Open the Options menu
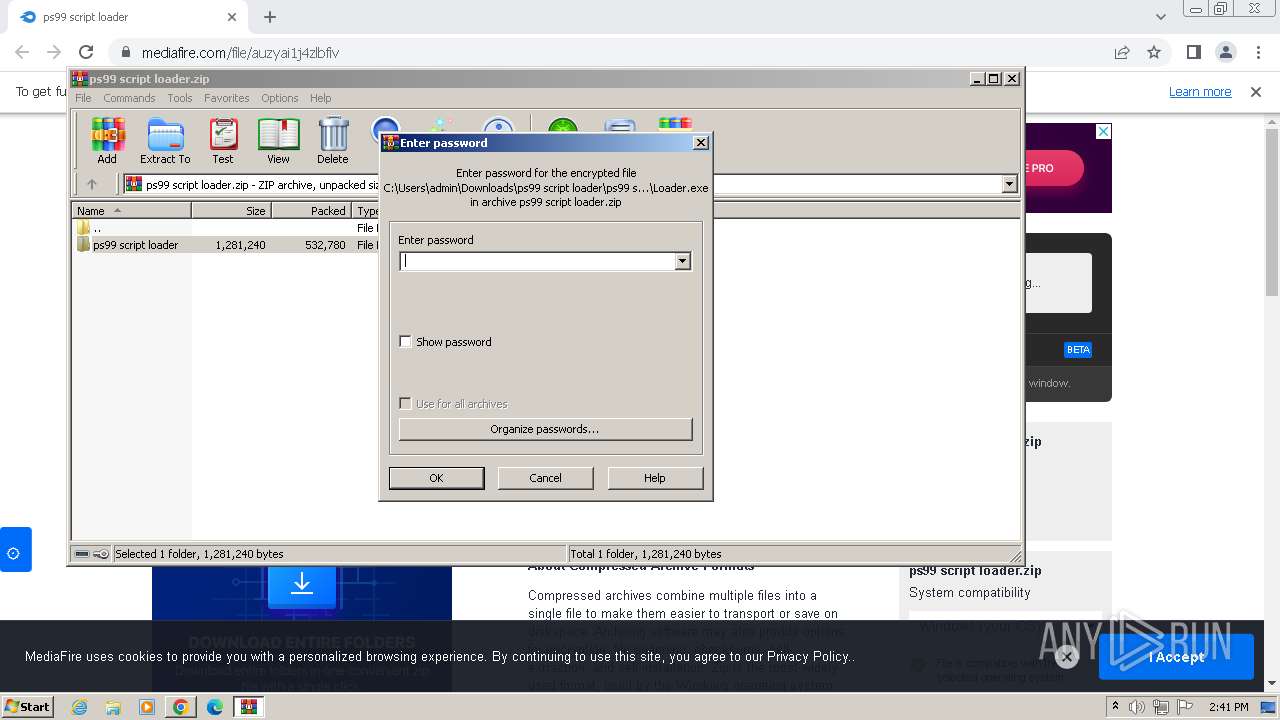The width and height of the screenshot is (1280, 720). 280,98
